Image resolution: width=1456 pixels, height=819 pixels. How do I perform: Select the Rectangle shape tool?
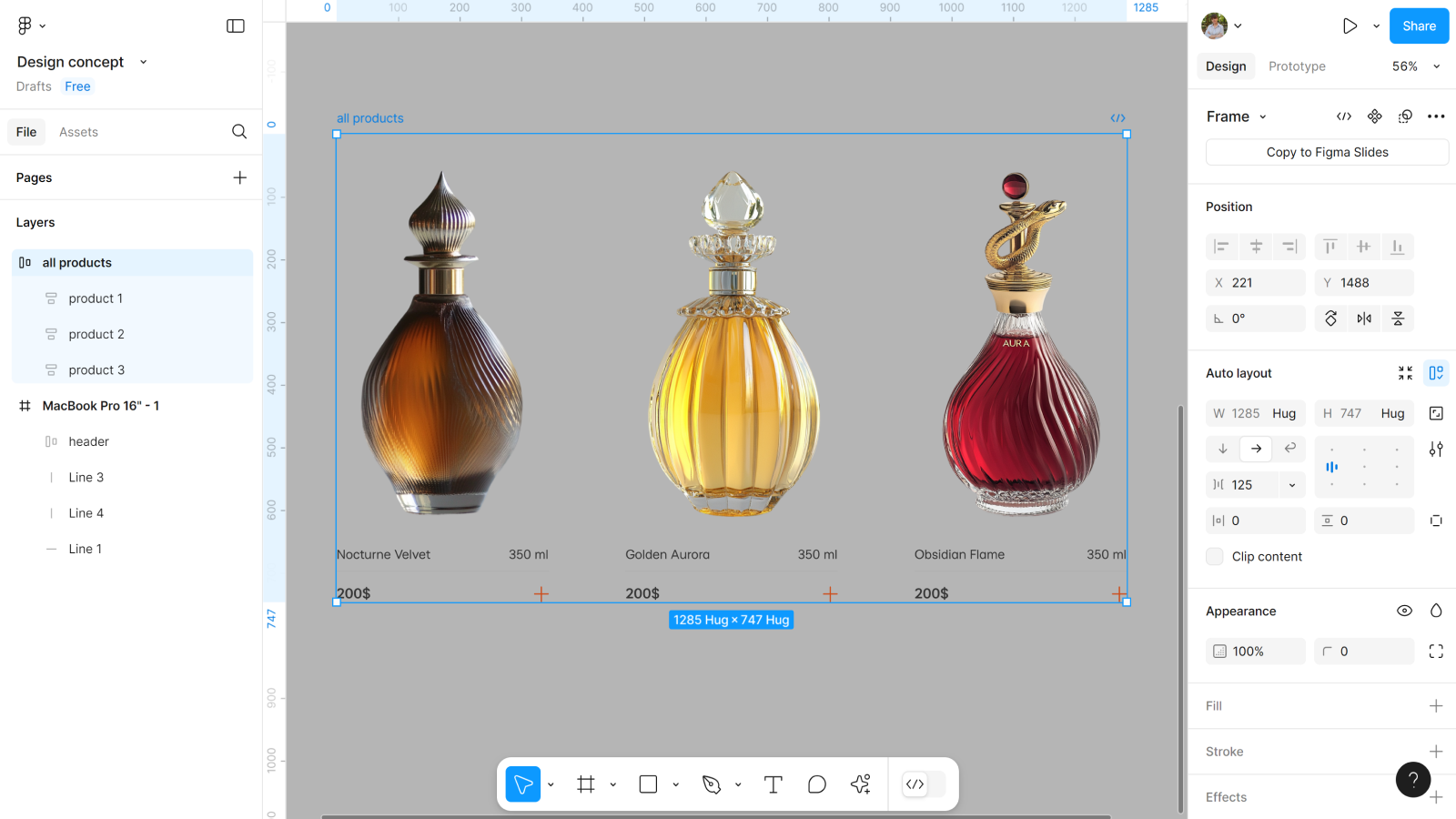[648, 784]
